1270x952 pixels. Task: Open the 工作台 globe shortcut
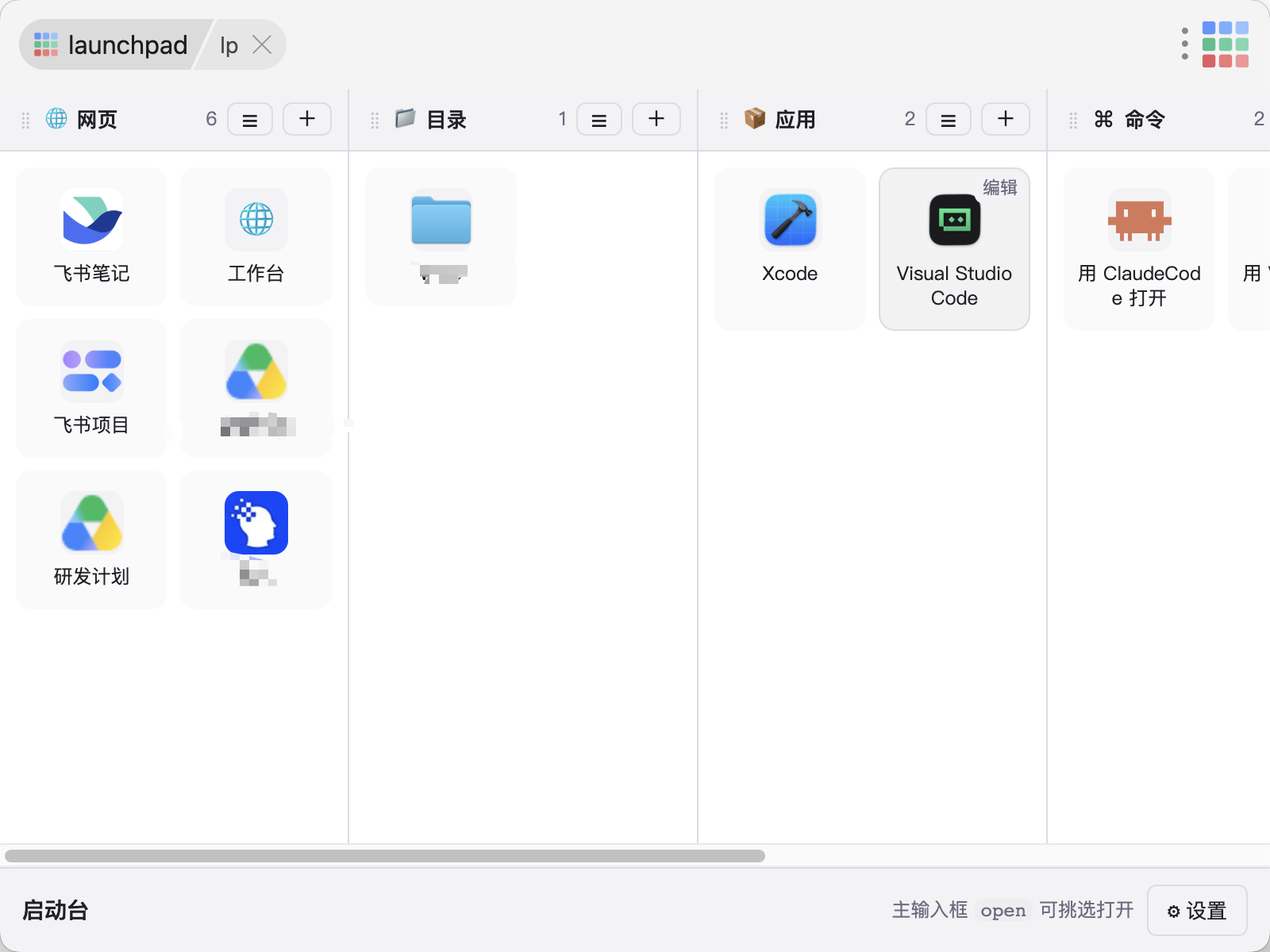(256, 236)
